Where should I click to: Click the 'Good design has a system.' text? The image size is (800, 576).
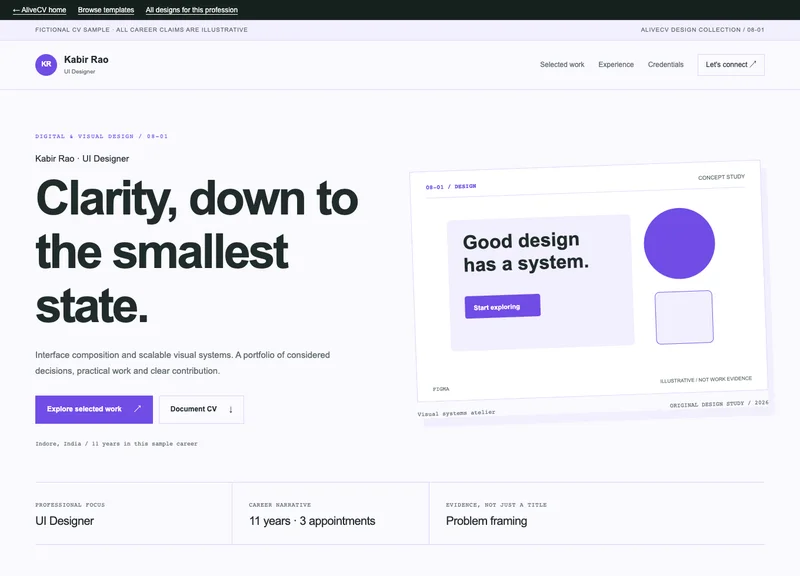click(x=526, y=252)
